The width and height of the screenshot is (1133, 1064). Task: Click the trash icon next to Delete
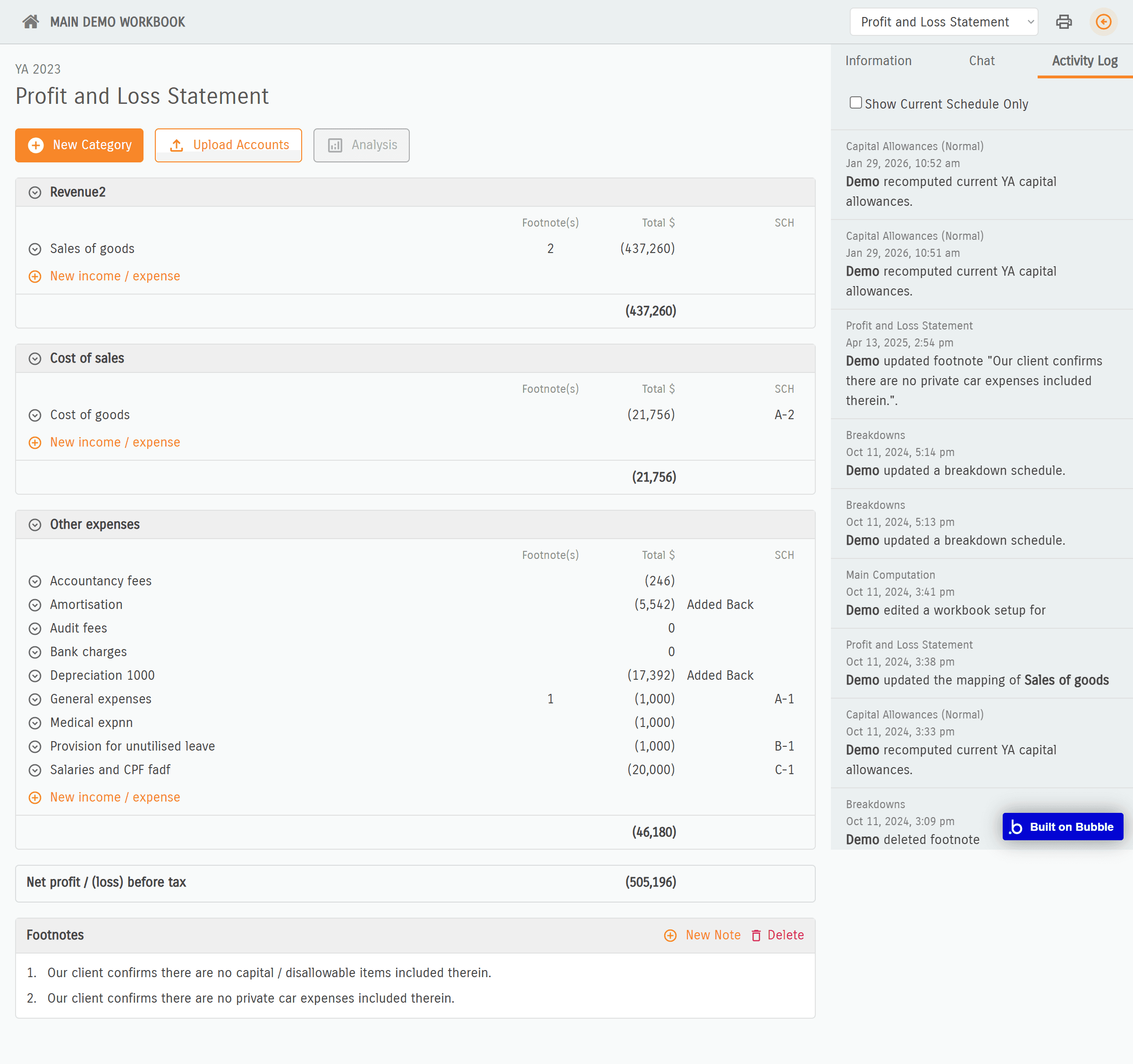point(756,935)
